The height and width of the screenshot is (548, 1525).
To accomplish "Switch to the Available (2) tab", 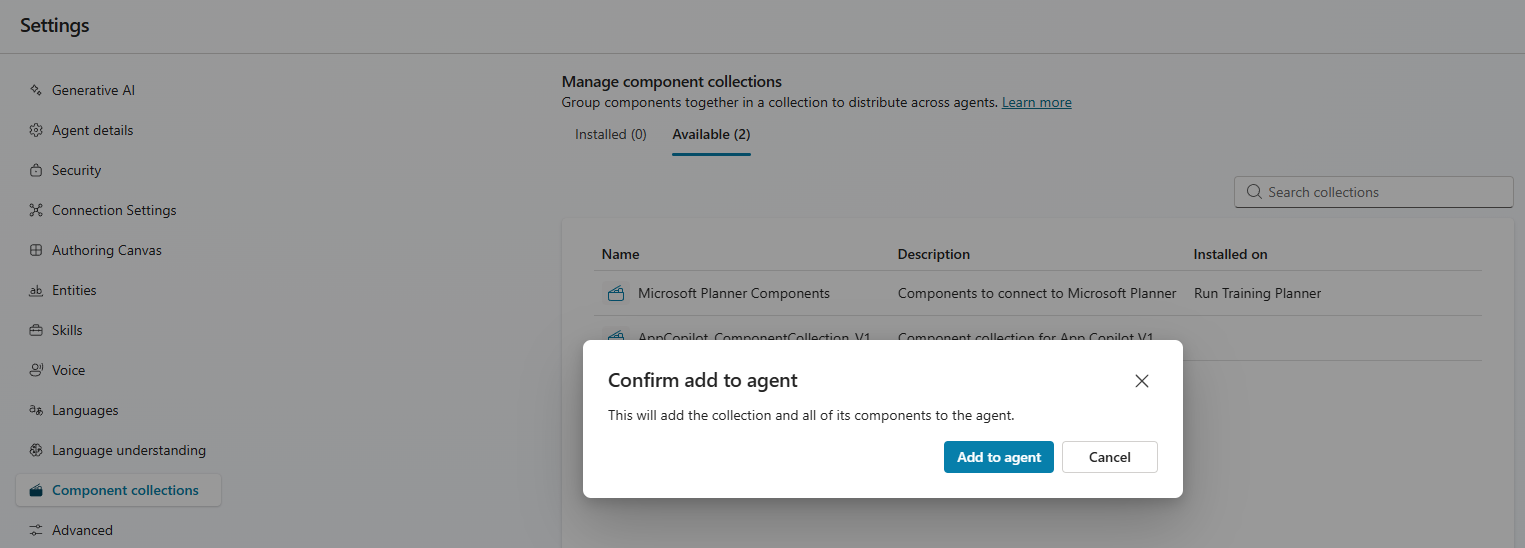I will [x=711, y=134].
